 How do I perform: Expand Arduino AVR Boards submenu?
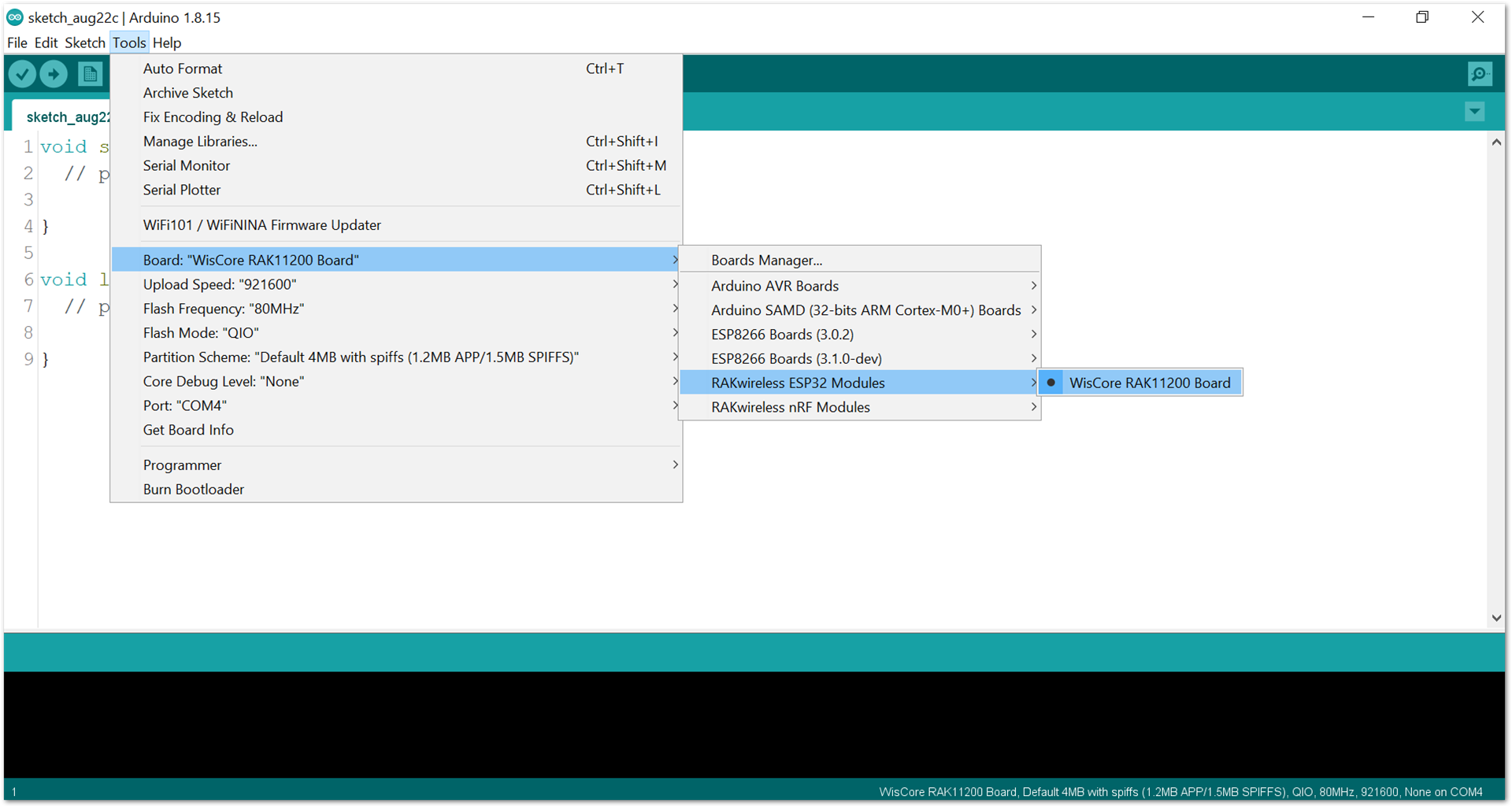860,286
